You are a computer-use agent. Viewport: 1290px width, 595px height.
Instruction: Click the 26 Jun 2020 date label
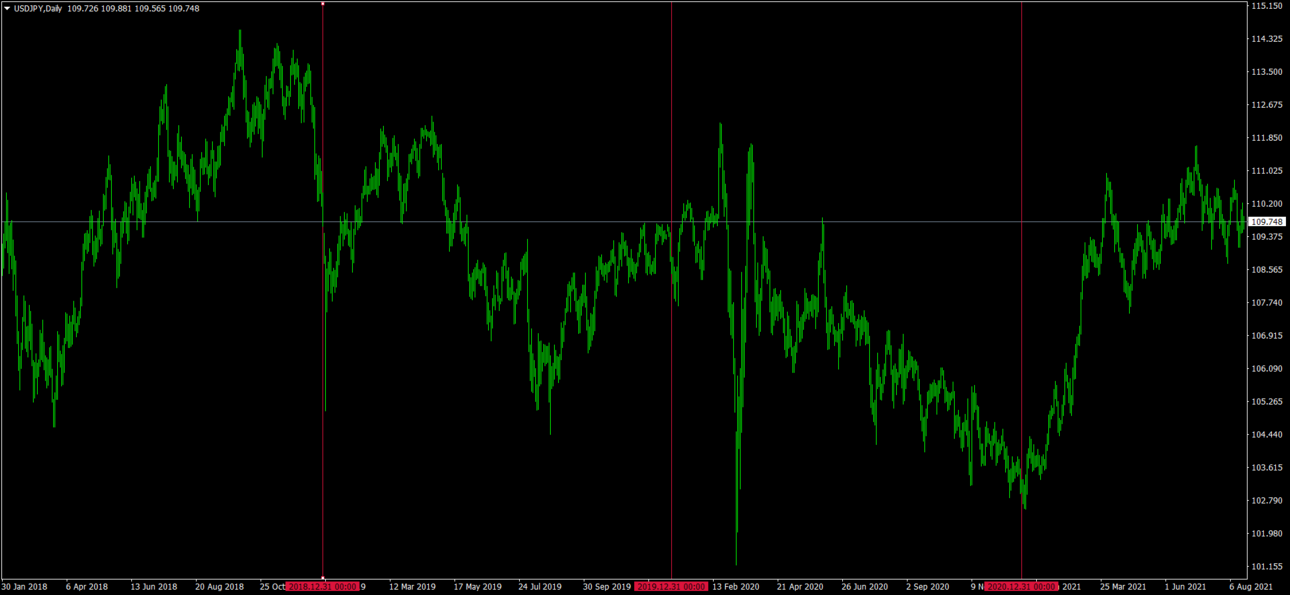(865, 587)
